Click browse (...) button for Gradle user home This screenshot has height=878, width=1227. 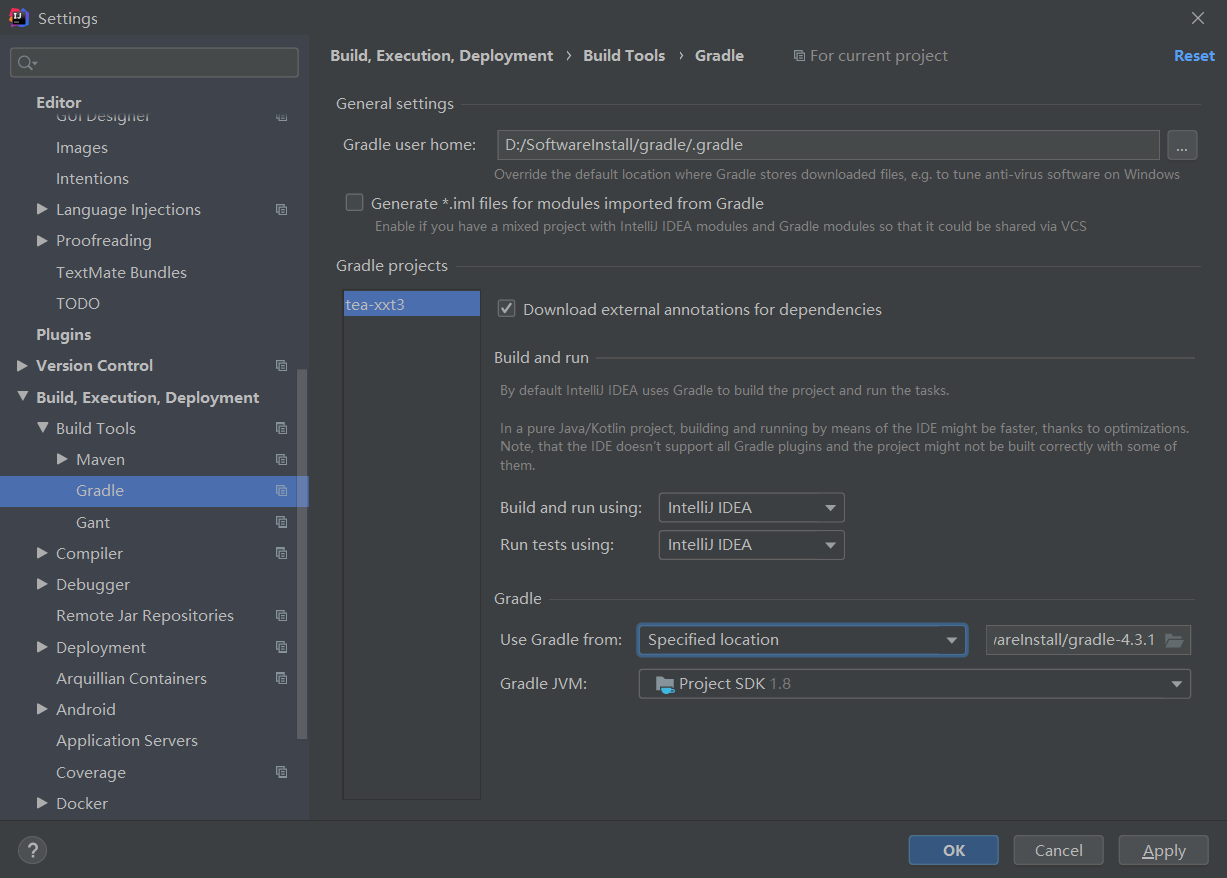pyautogui.click(x=1182, y=145)
